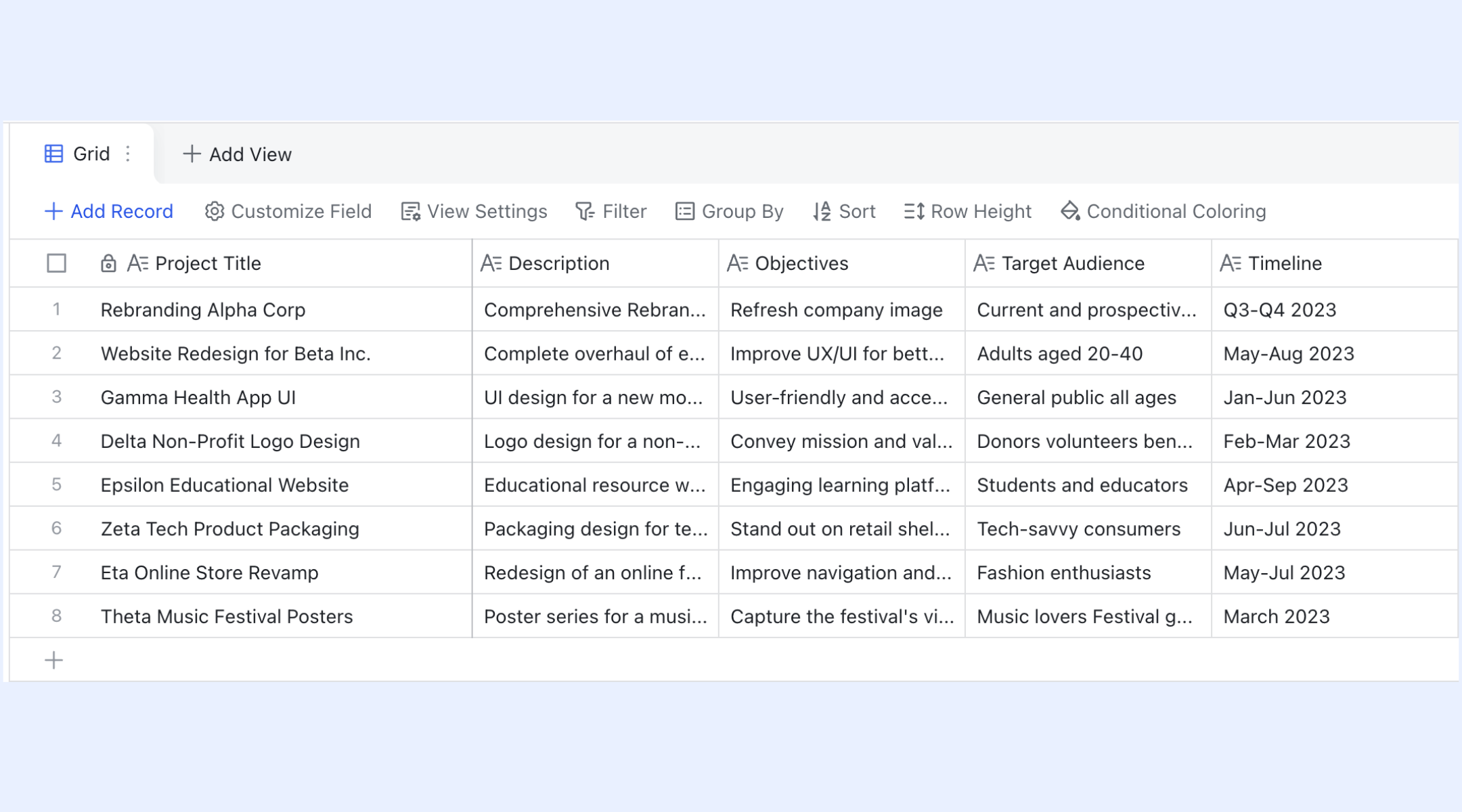Open the Group By menu

pos(730,211)
